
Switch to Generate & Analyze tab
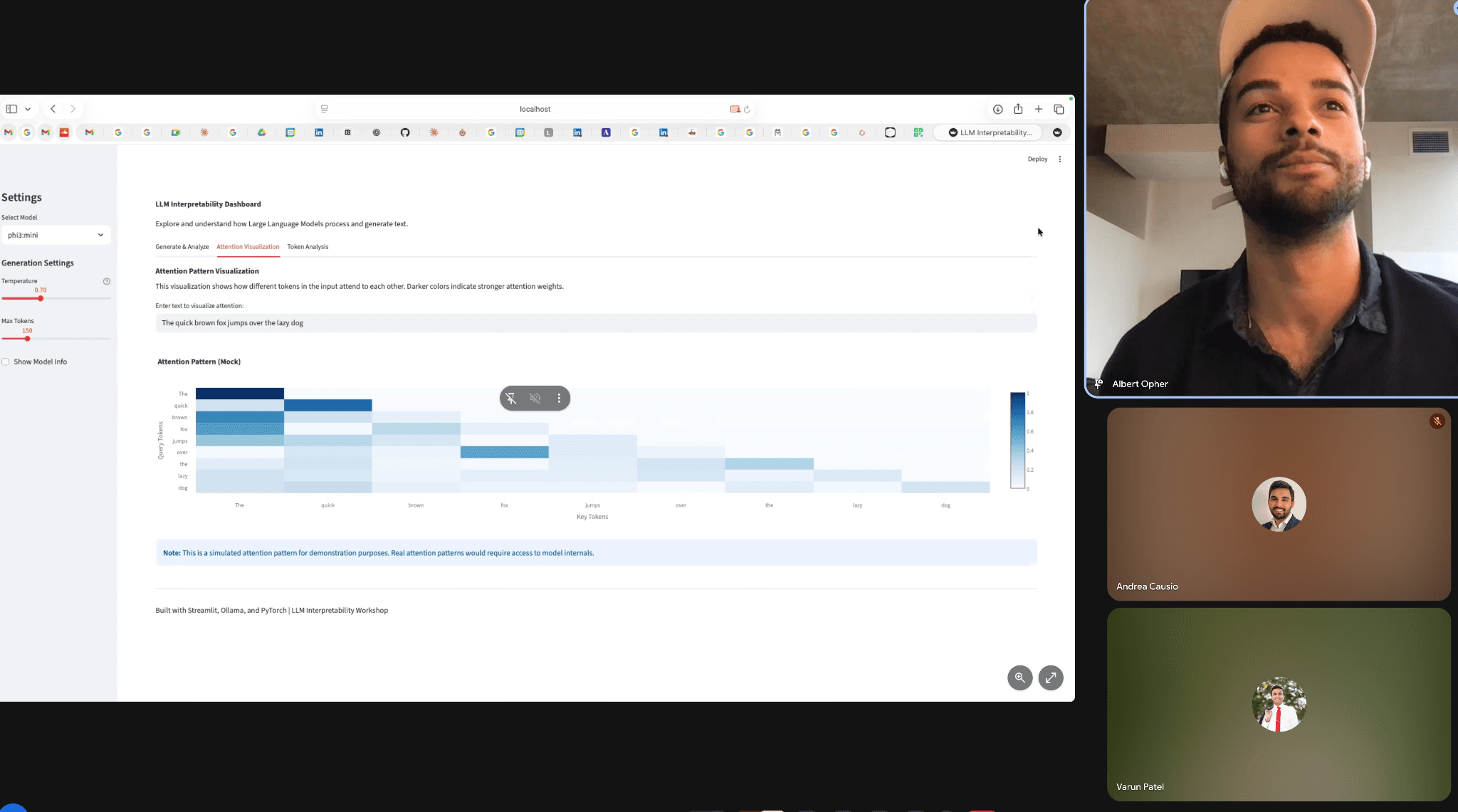(x=182, y=247)
